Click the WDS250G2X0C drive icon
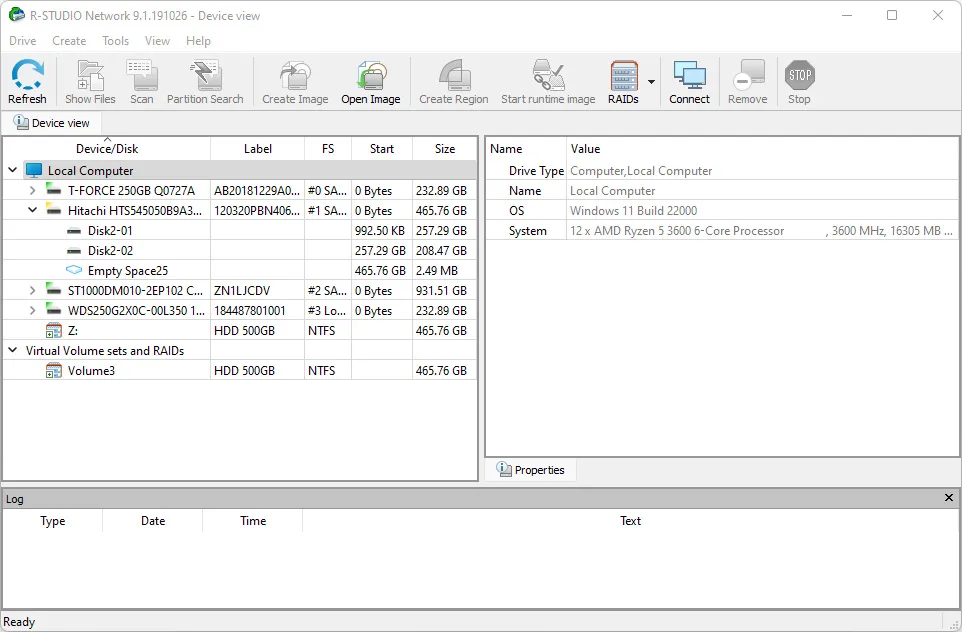Screen dimensions: 962x632 [54, 310]
